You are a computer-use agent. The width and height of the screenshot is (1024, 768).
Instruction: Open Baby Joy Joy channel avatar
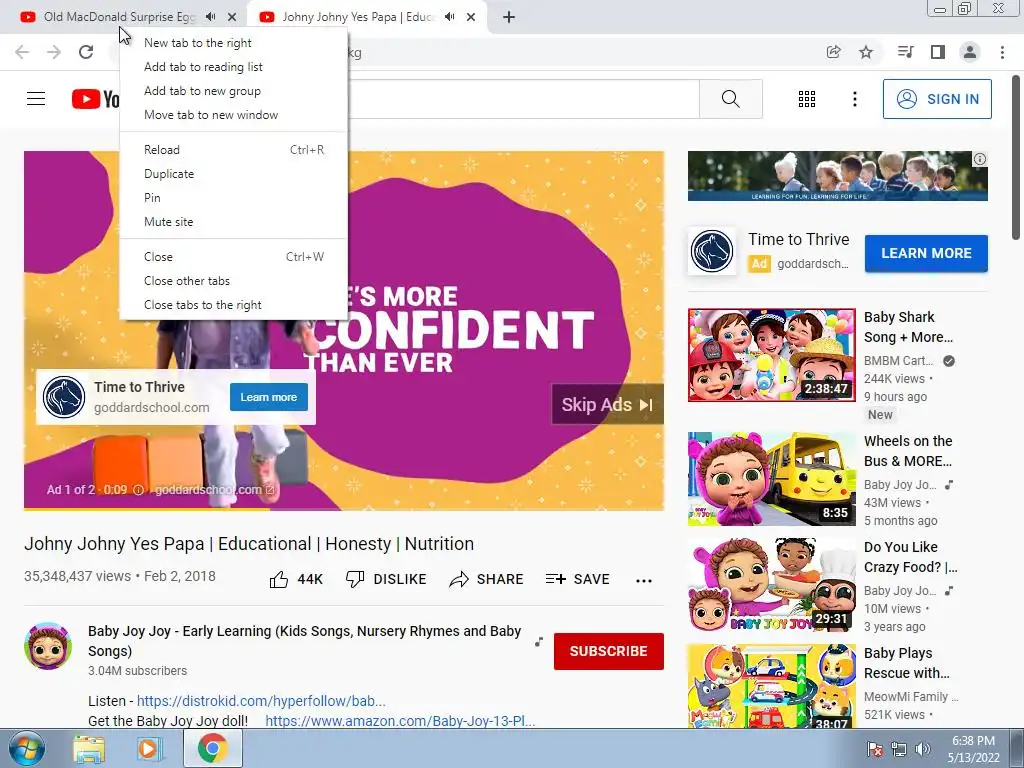click(x=48, y=646)
